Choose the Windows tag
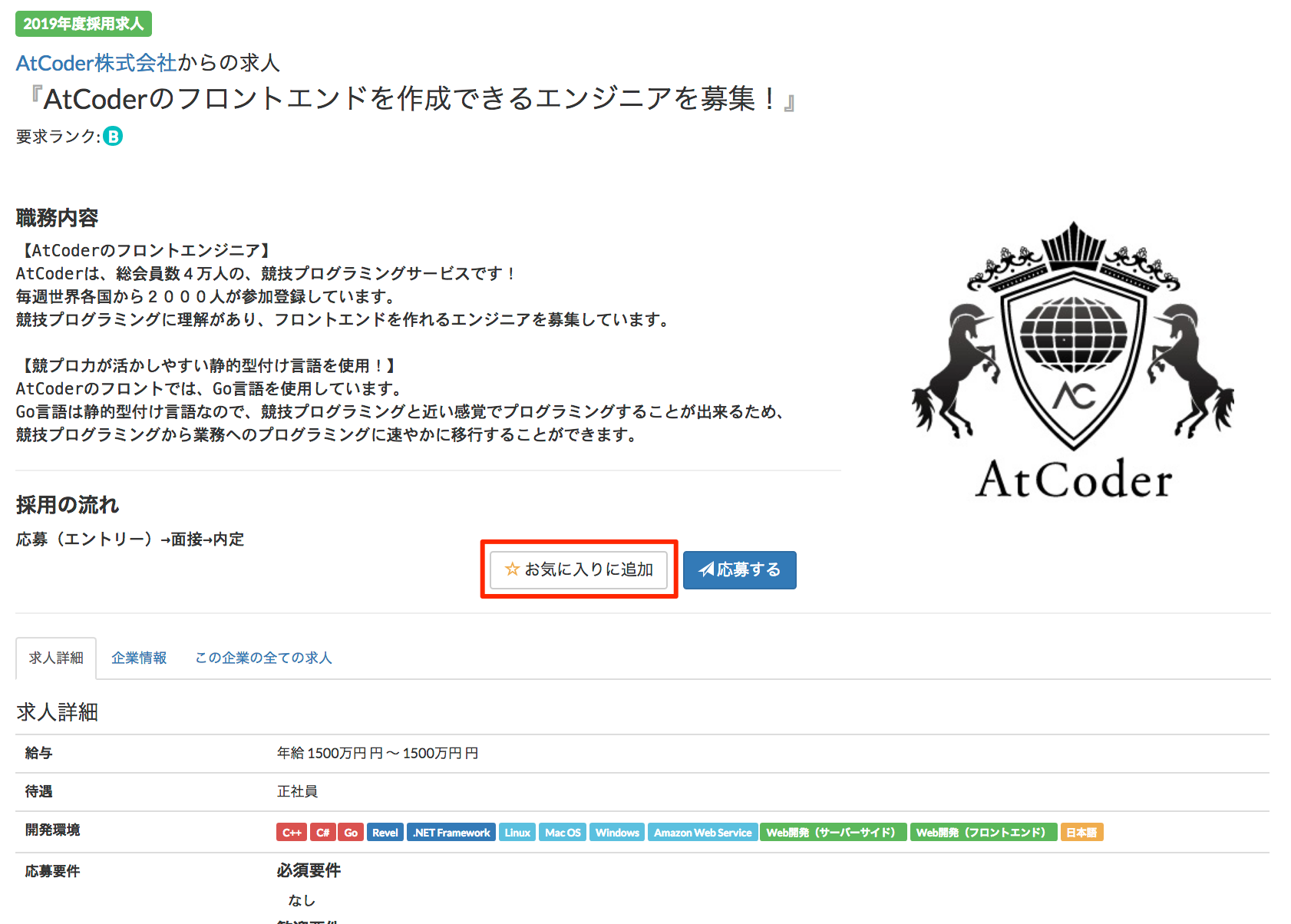This screenshot has height=924, width=1291. (617, 833)
